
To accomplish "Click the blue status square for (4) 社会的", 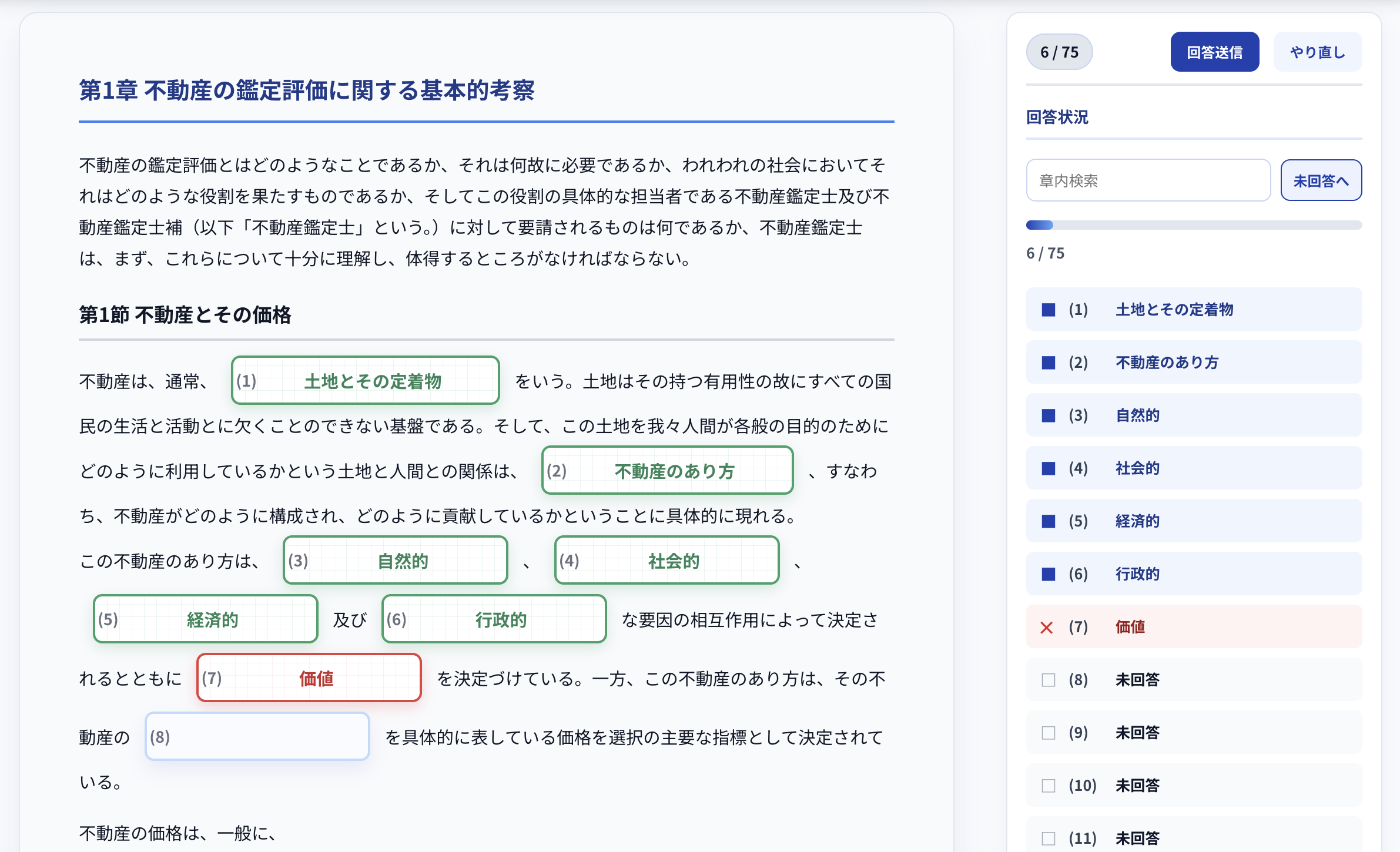I will coord(1047,468).
